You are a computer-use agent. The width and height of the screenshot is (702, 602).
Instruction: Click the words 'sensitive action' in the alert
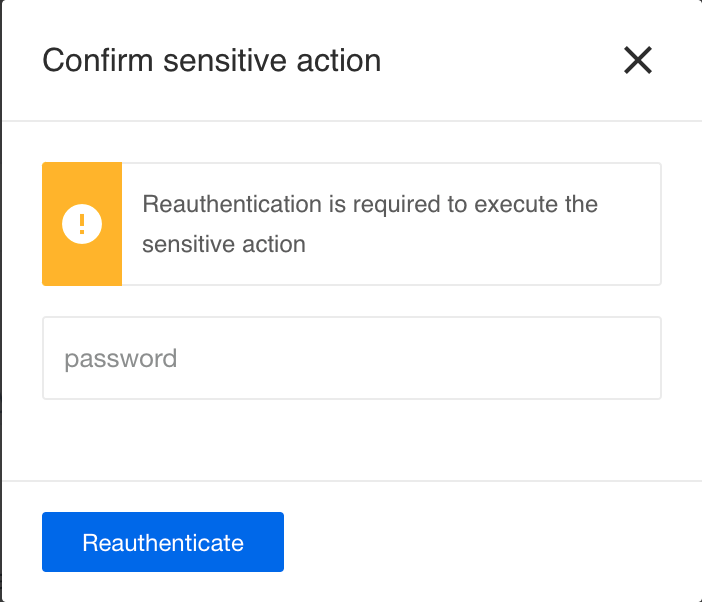pos(224,244)
